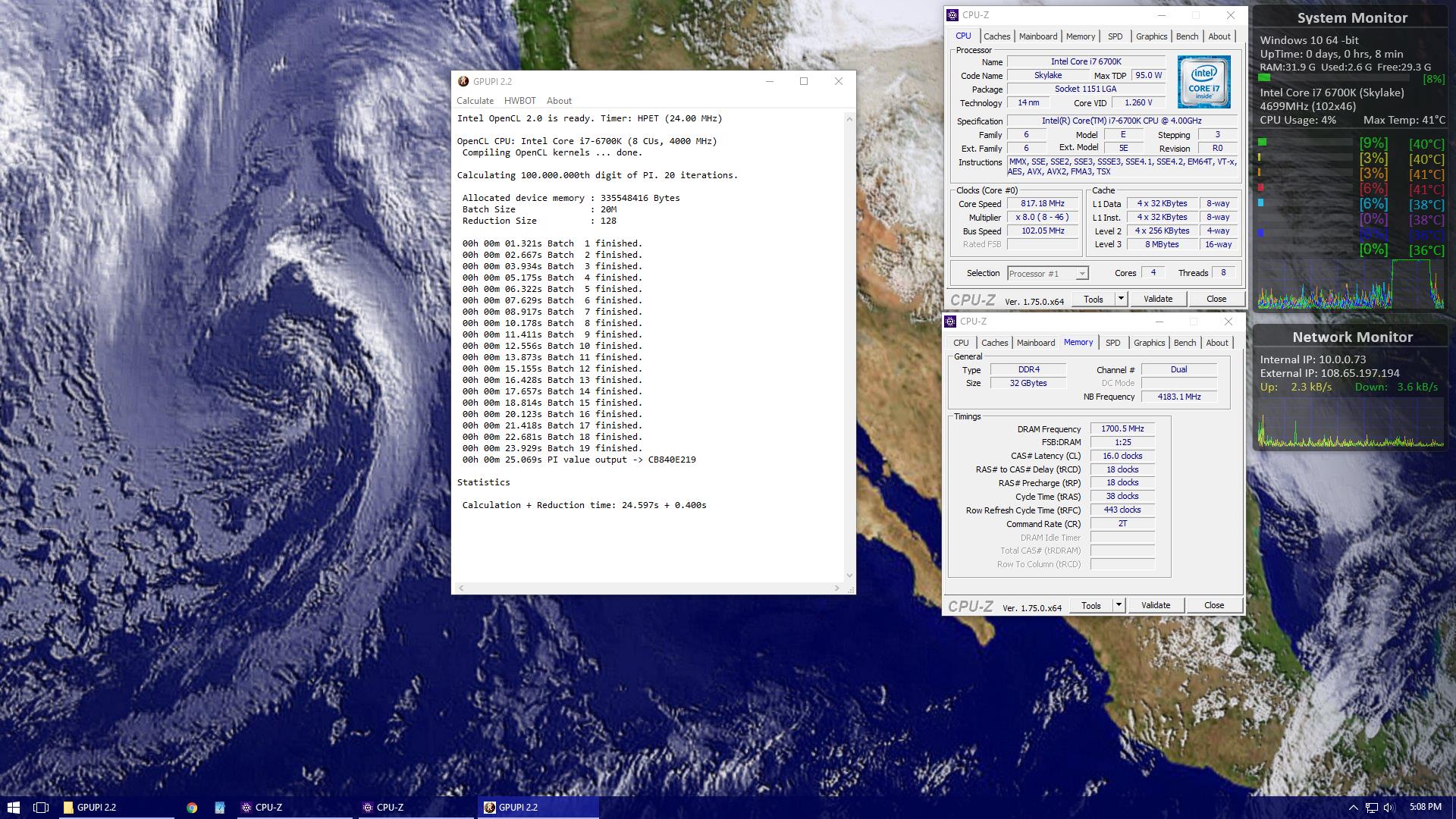The image size is (1456, 819).
Task: Show hidden system tray icons
Action: tap(1353, 808)
